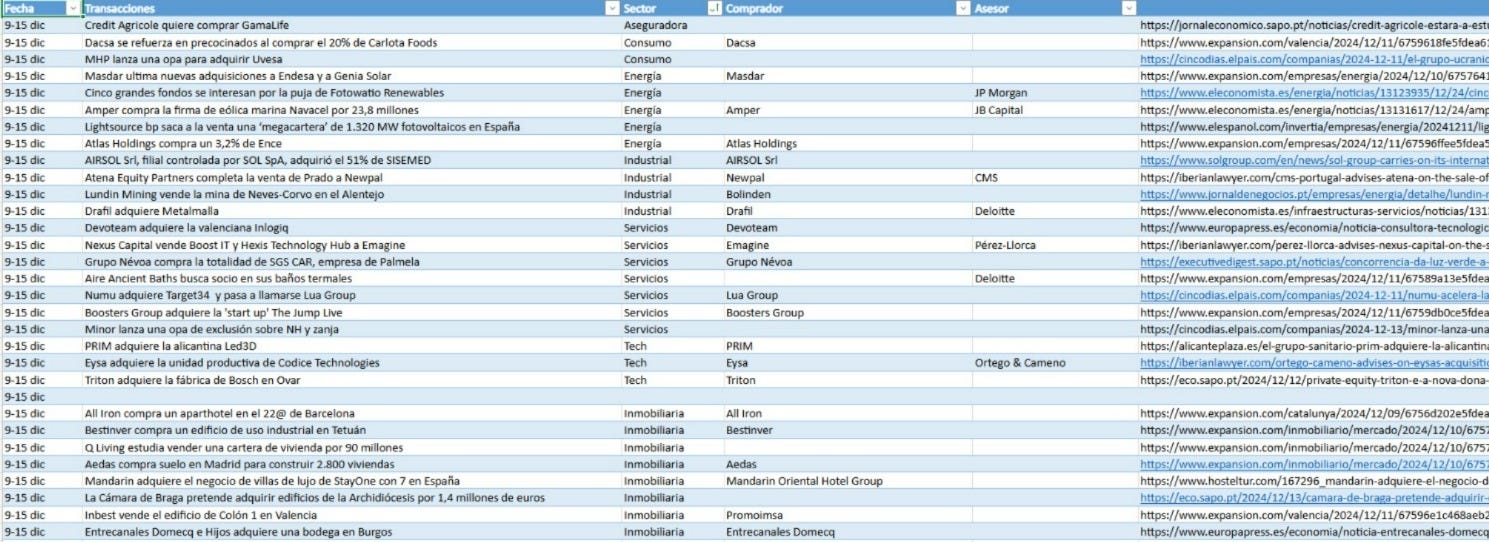Screen dimensions: 1489x542
Task: Select the 'Entrecanales Domecq' comprador cell
Action: 847,532
